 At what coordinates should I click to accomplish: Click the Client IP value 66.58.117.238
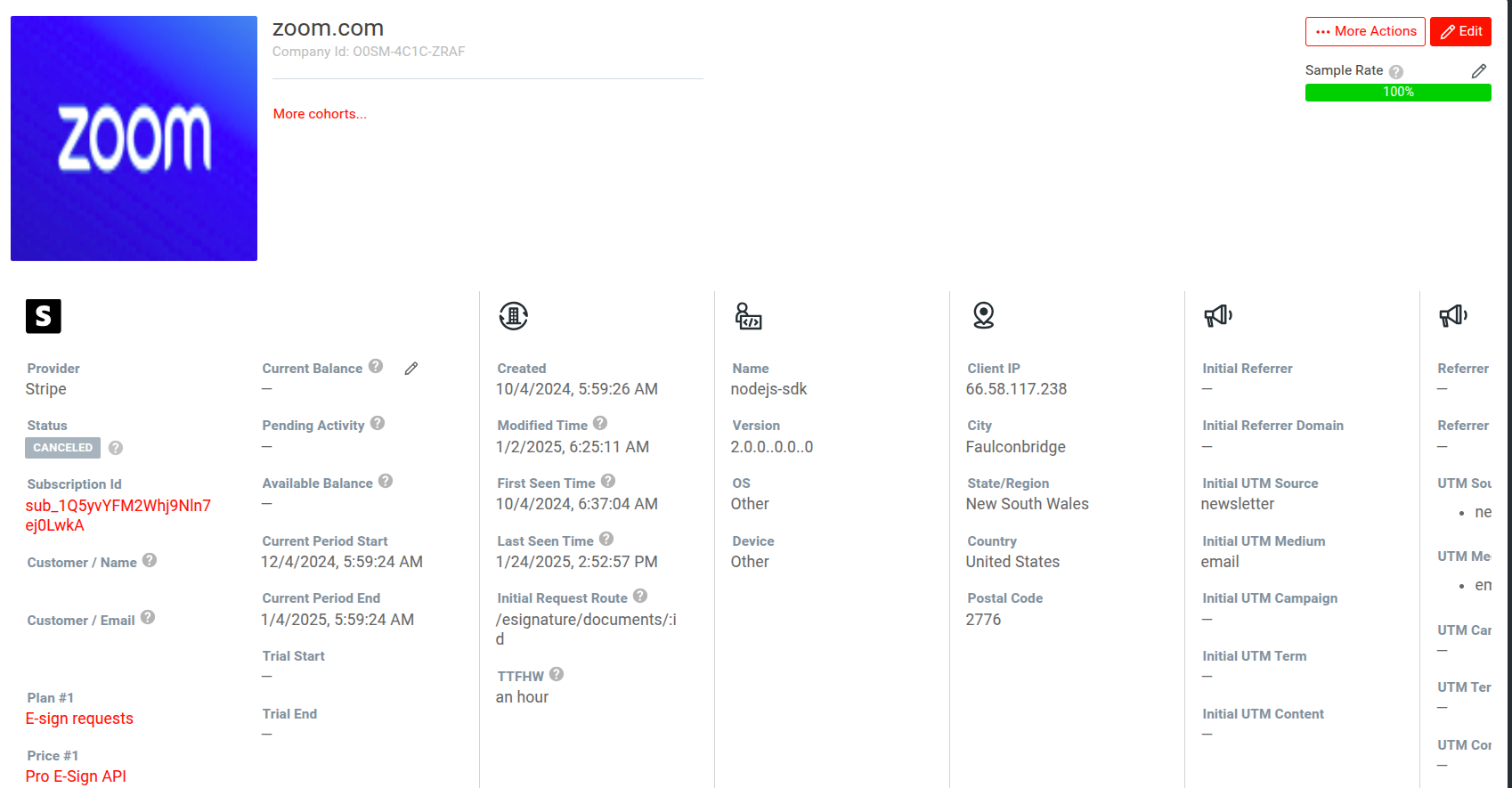coord(1016,389)
